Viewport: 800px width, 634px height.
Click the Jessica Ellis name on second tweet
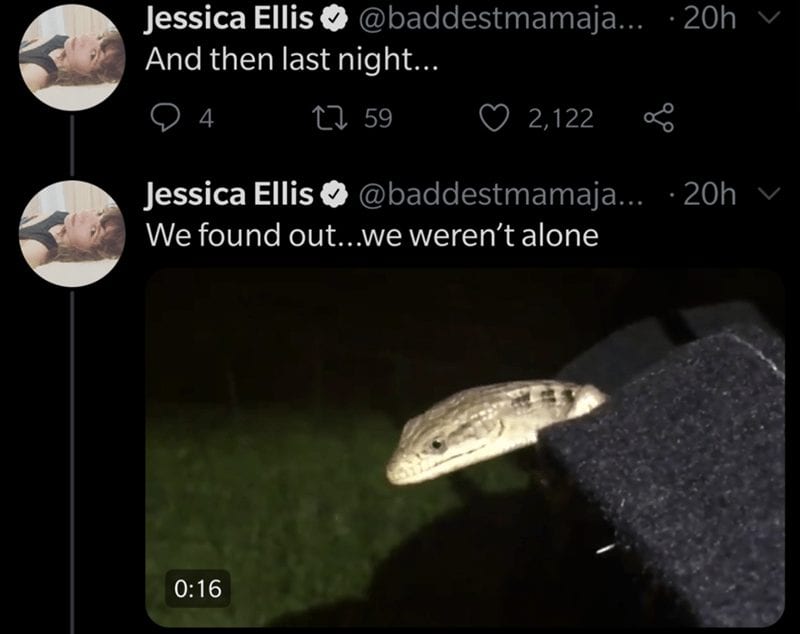pyautogui.click(x=229, y=195)
